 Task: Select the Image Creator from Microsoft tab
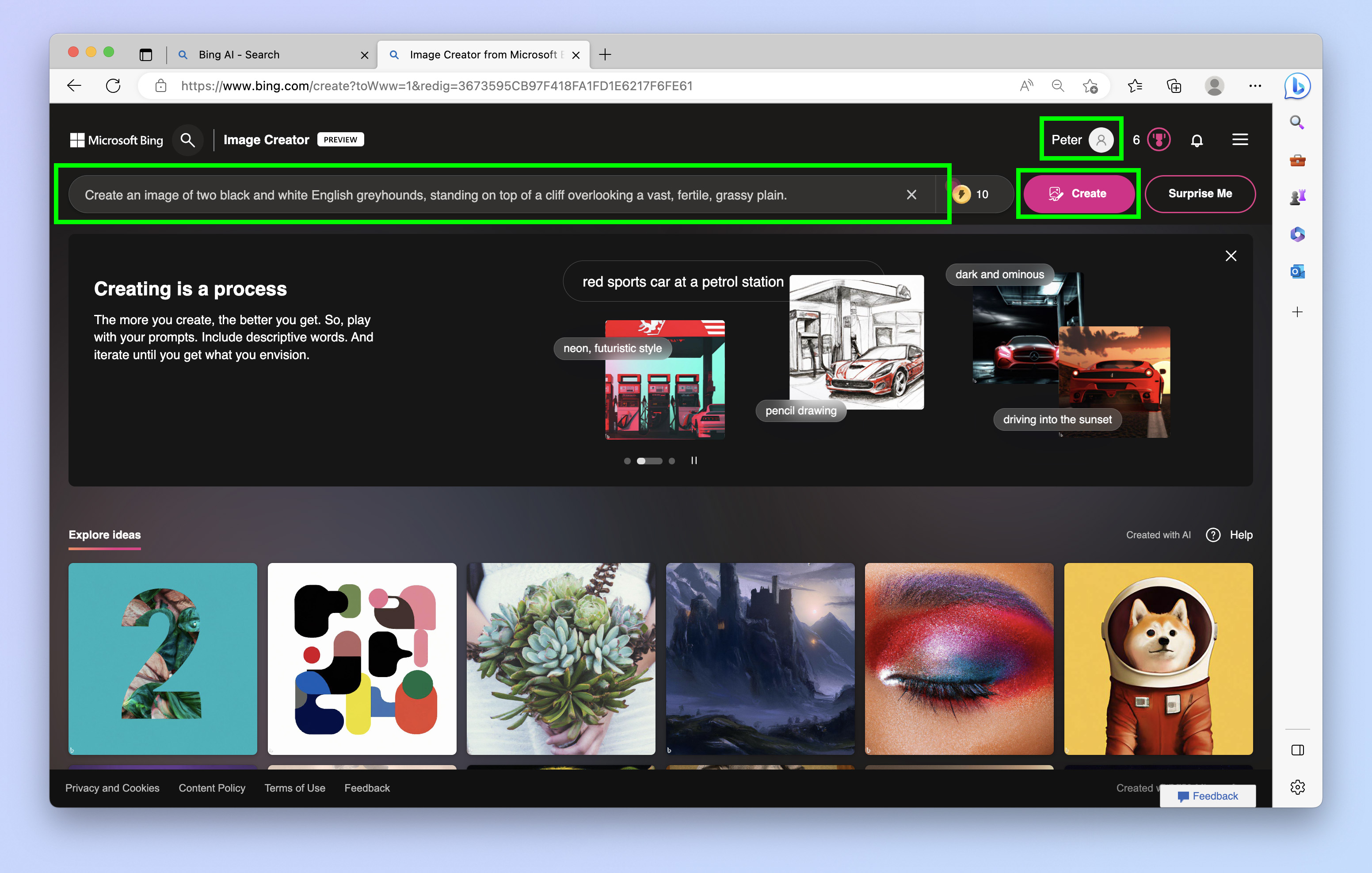[483, 55]
